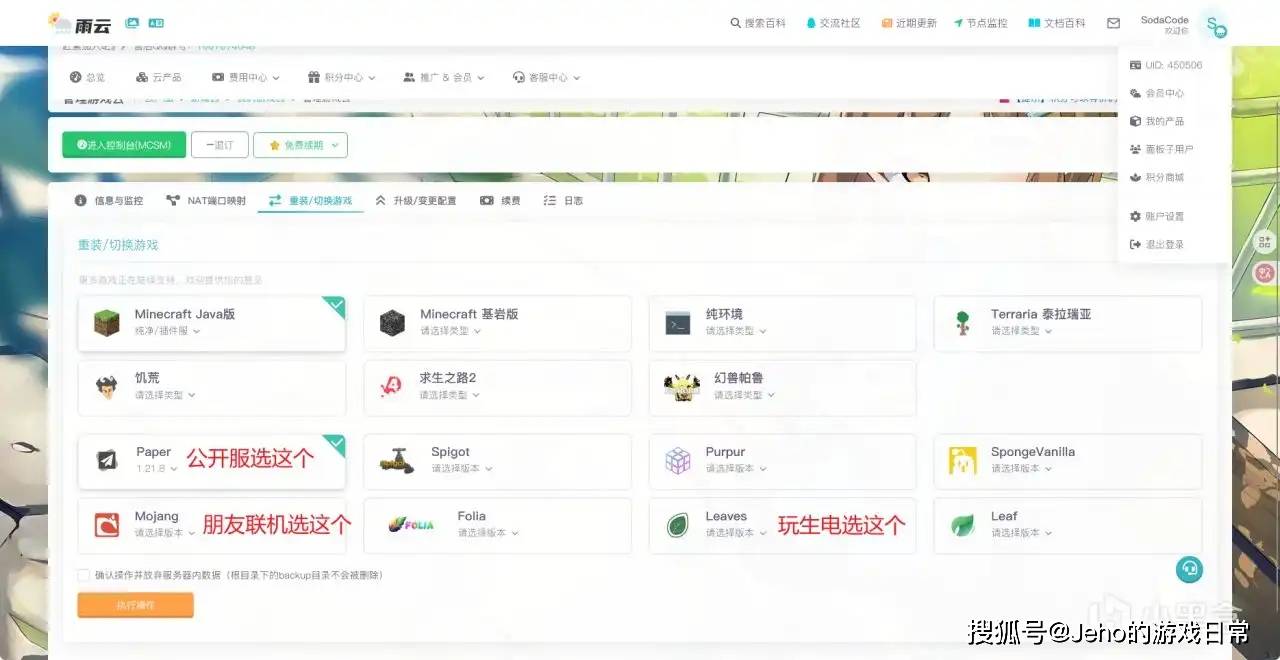Click the Minecraft 基岩版 bedrock block icon
This screenshot has height=660, width=1280.
coord(392,323)
